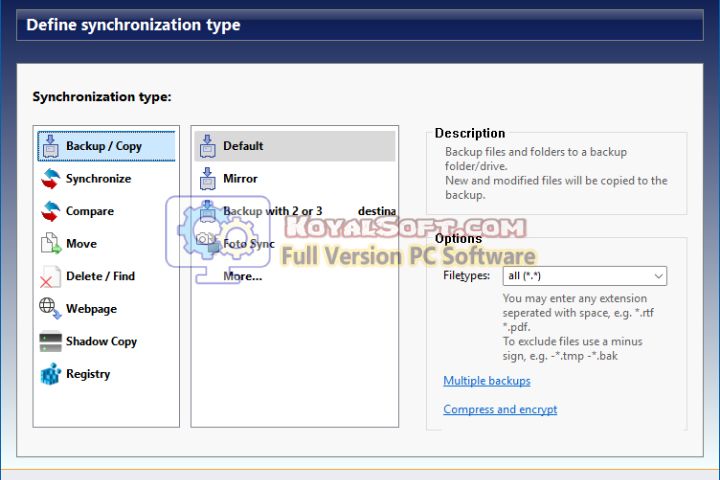Open the Multiple backups link

(487, 381)
